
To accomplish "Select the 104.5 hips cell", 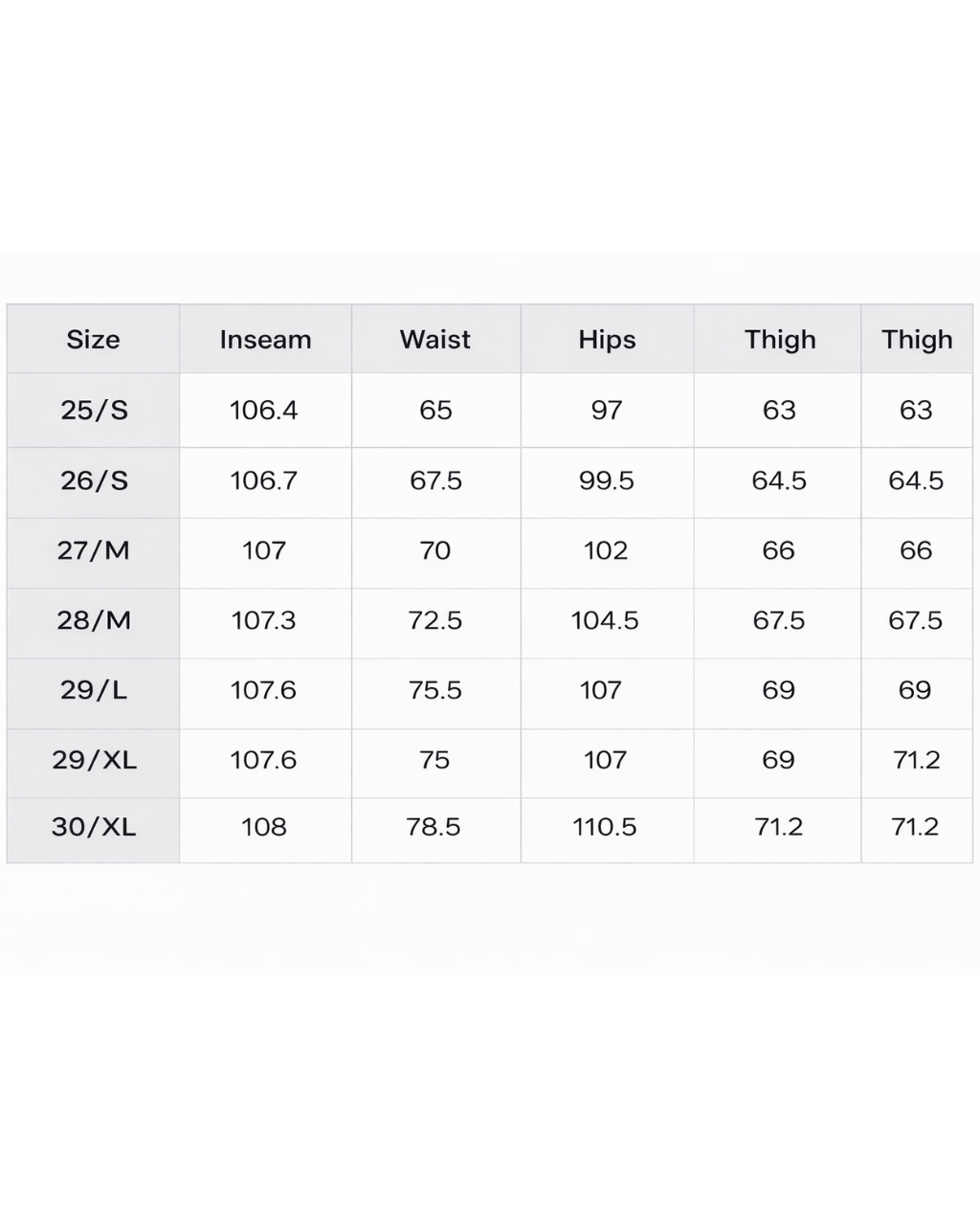I will click(x=605, y=620).
